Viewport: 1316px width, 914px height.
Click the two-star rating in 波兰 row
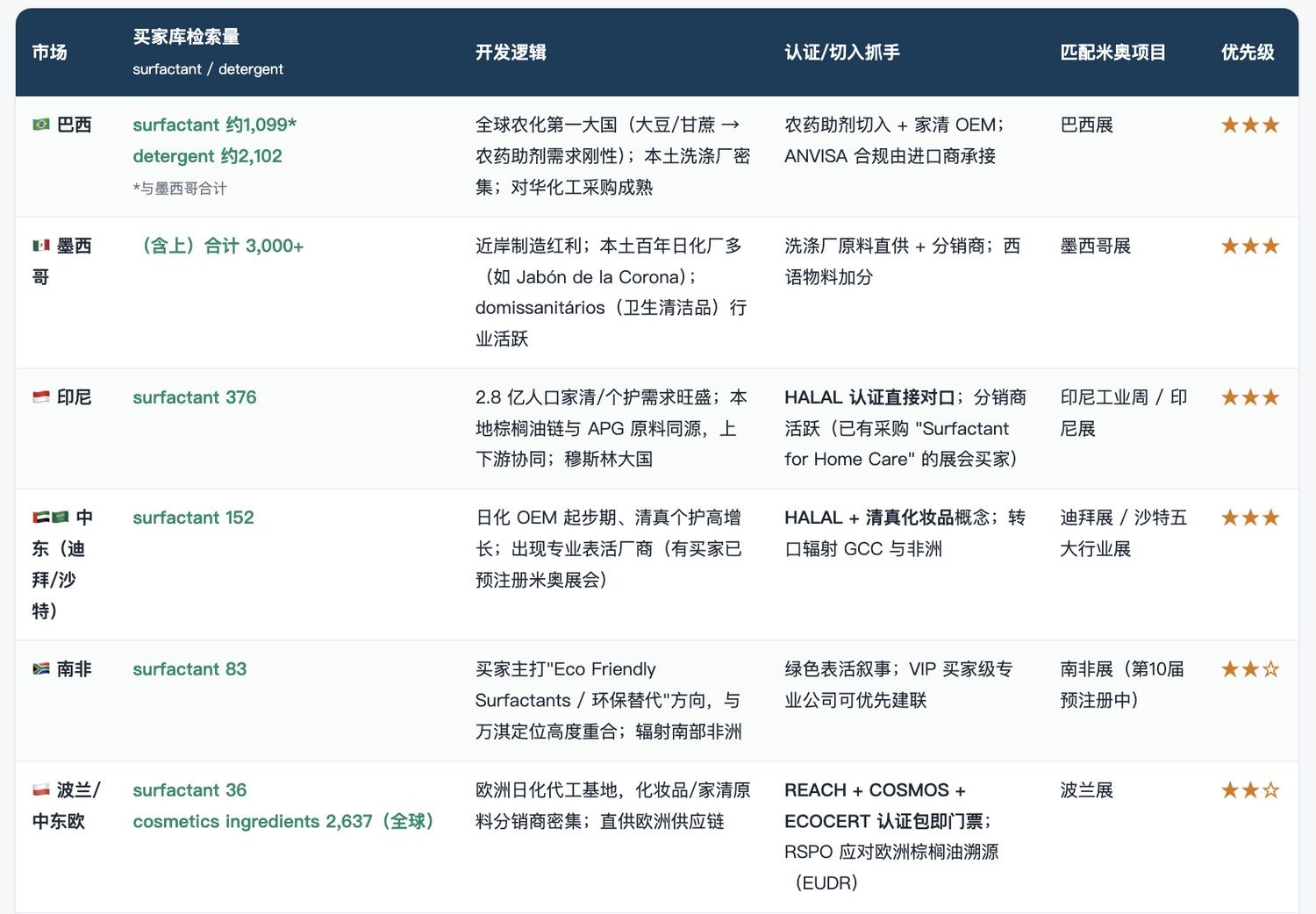coord(1250,790)
